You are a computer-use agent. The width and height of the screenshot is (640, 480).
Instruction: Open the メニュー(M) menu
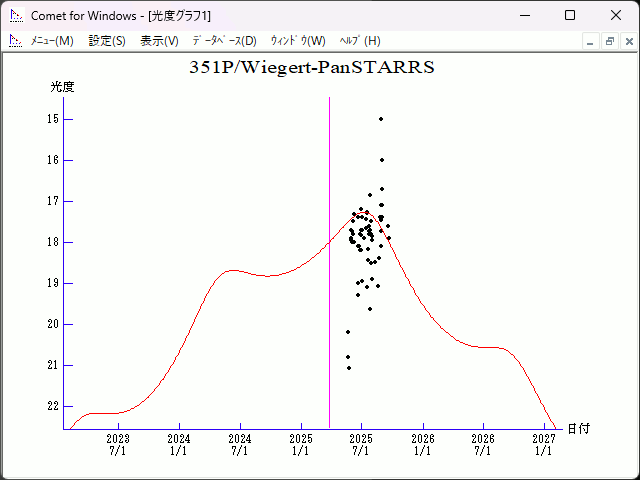point(52,41)
